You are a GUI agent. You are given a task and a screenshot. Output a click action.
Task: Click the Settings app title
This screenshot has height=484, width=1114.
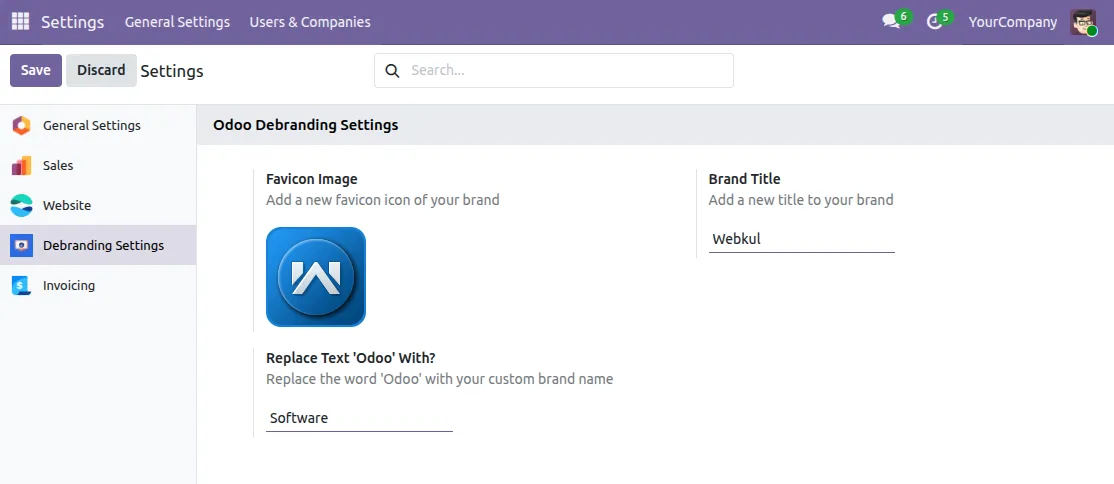pyautogui.click(x=72, y=22)
